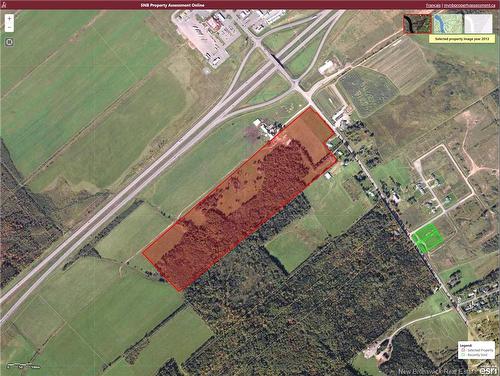Click the esri logo attribution
The width and height of the screenshot is (500, 376).
pos(489,371)
